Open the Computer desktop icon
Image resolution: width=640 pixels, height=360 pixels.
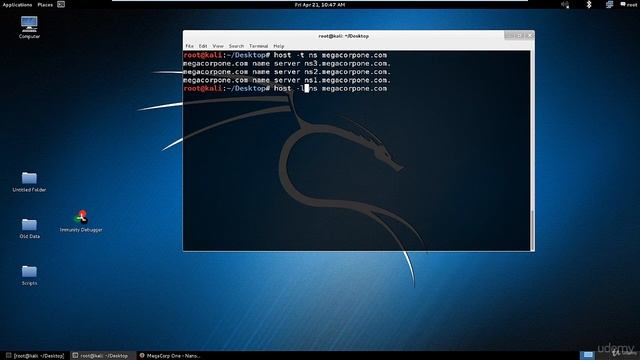(29, 27)
